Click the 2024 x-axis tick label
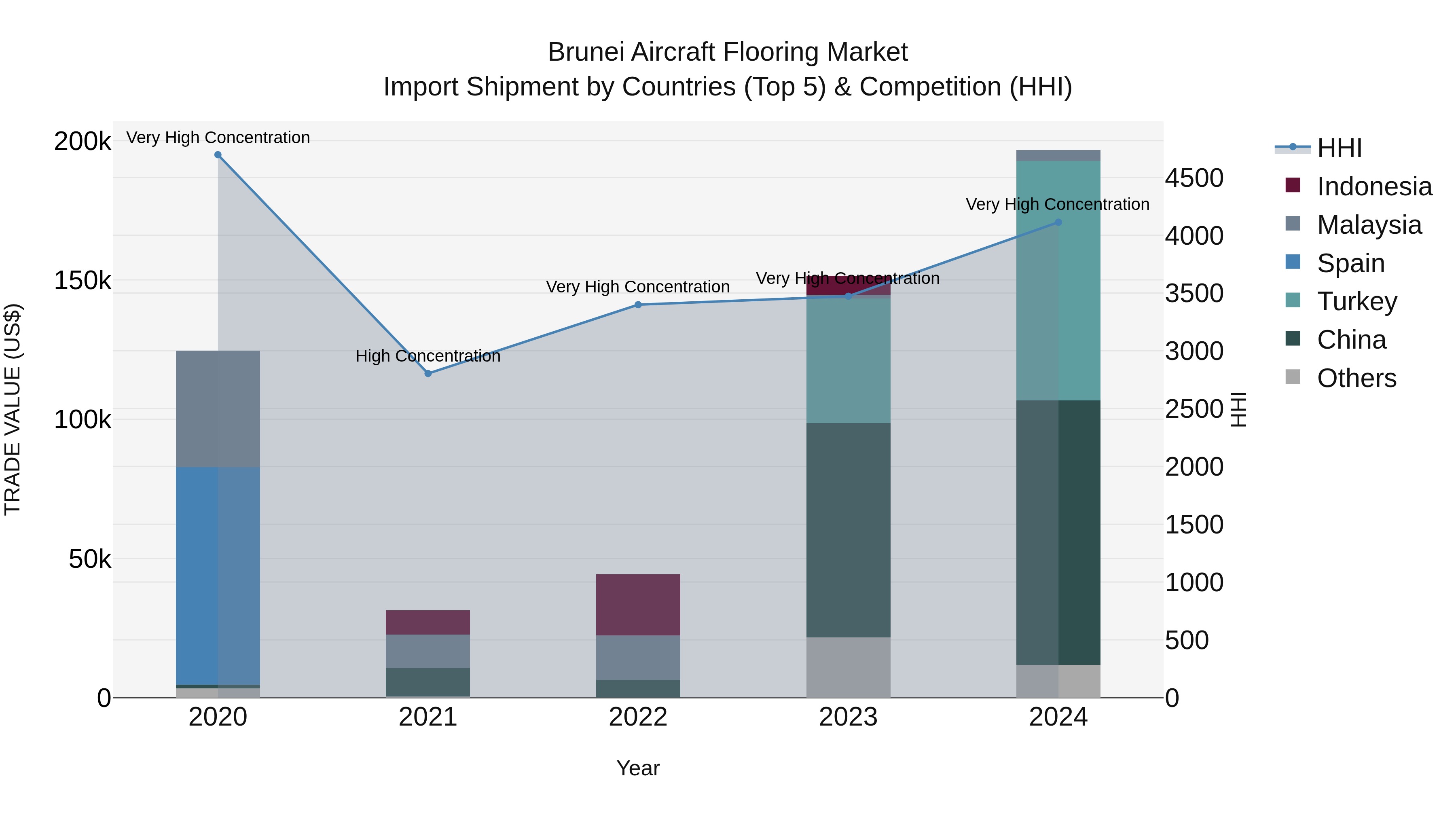This screenshot has width=1456, height=819. pyautogui.click(x=1059, y=717)
